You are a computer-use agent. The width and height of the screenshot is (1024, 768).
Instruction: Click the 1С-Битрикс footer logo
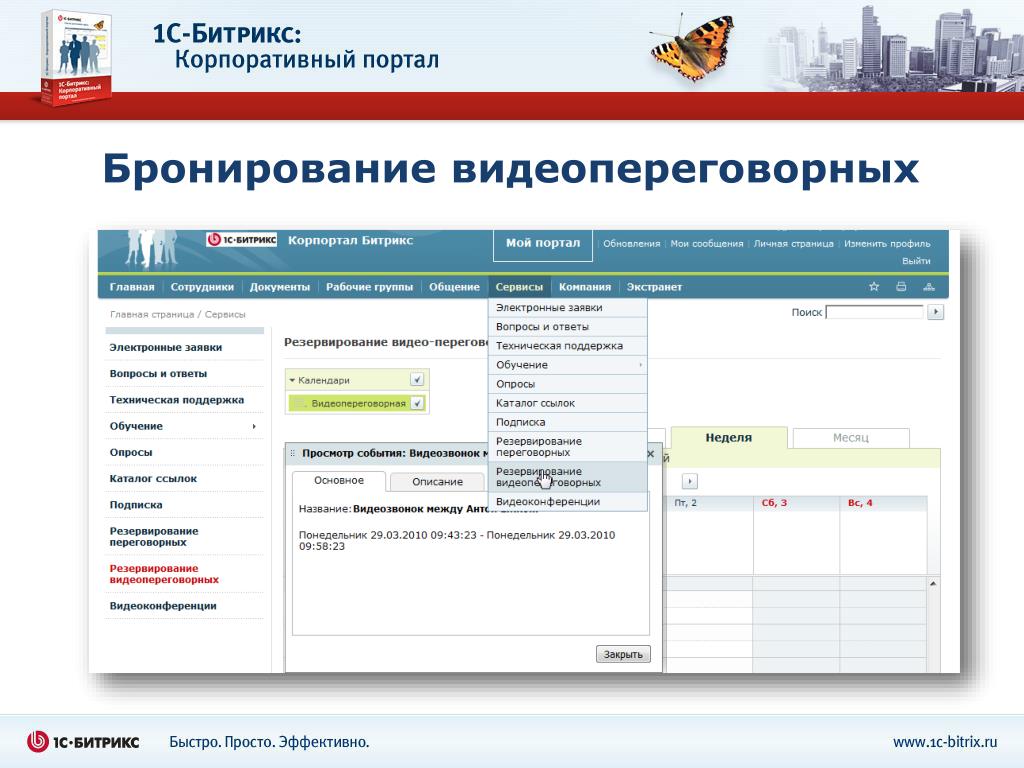(83, 742)
